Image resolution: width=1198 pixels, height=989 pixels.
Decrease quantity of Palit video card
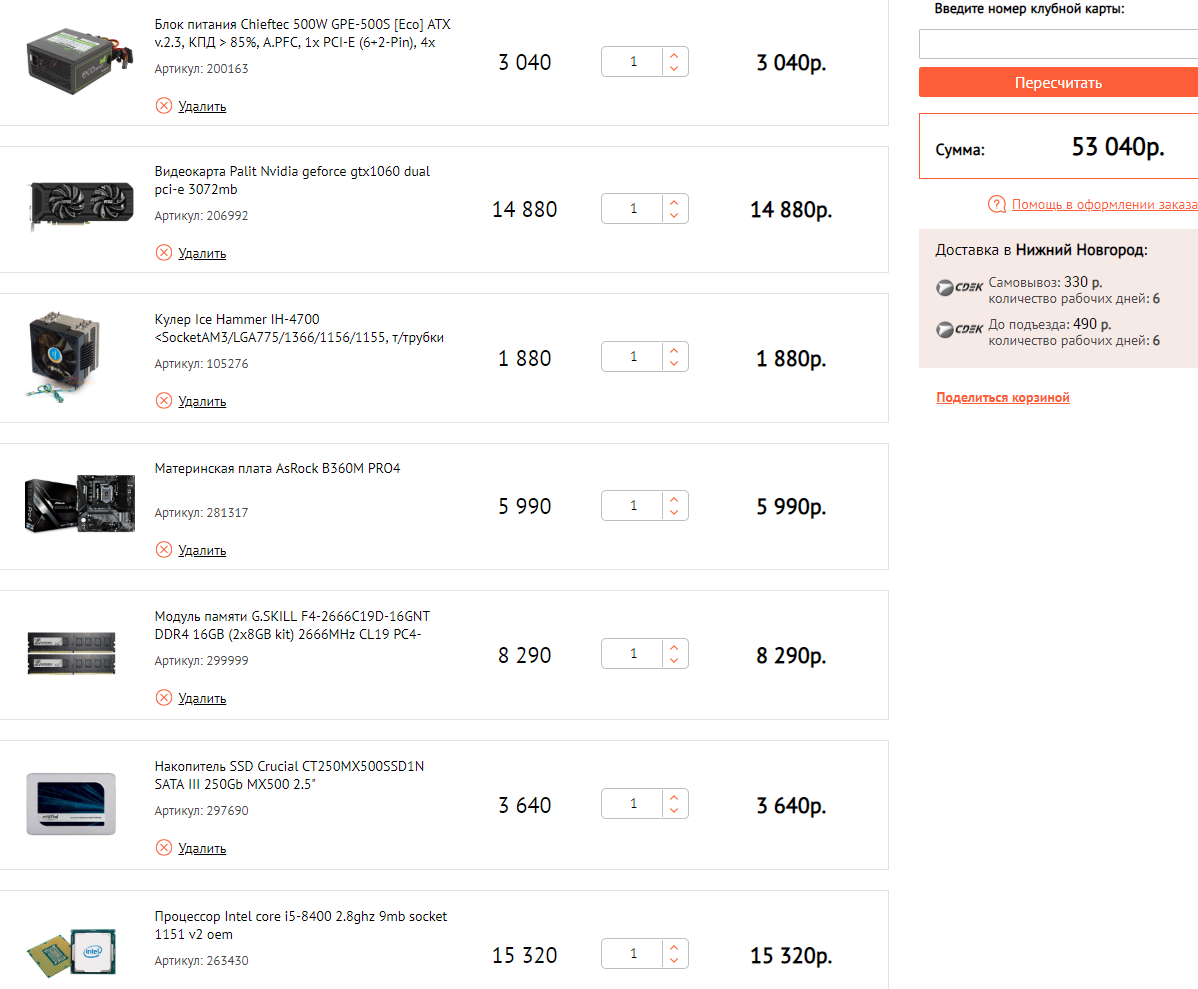[x=674, y=216]
